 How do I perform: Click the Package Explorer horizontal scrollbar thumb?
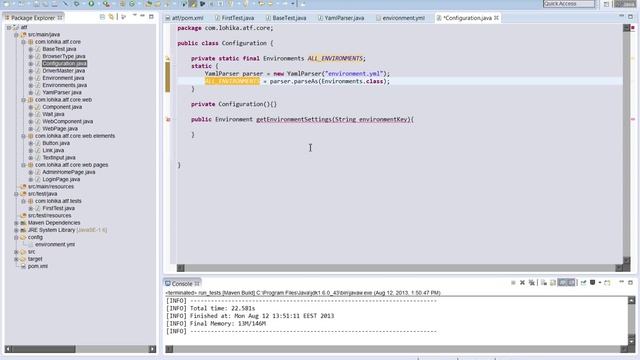pyautogui.click(x=44, y=349)
